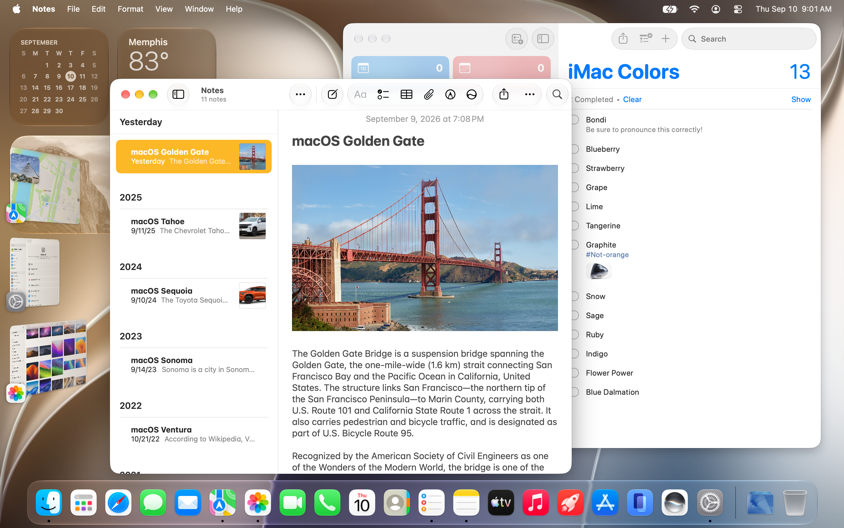Viewport: 844px width, 528px height.
Task: Click the calendar view icon in Reminders toolbar
Action: tap(517, 39)
